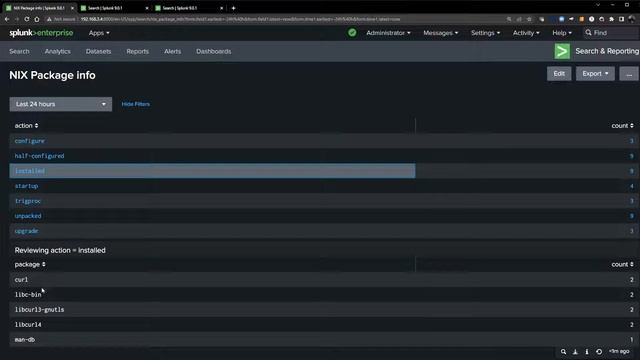This screenshot has width=640, height=360.
Task: Click the panel refresh icon next to 3m ago
Action: tap(599, 351)
